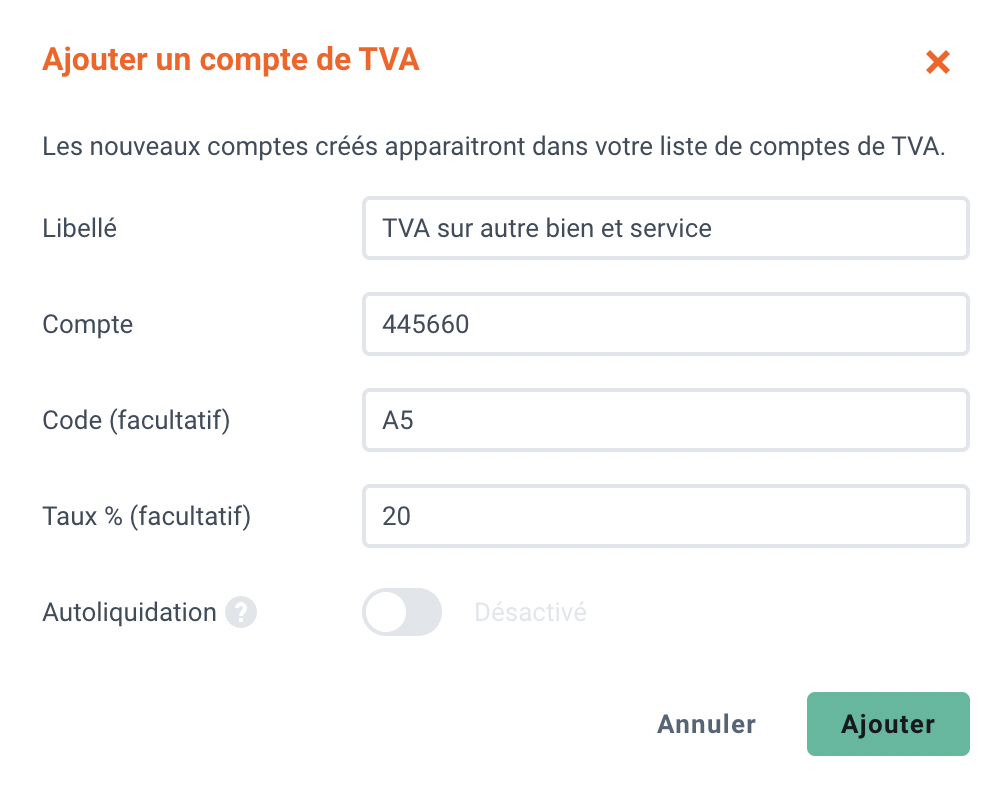Focus the Code field containing A5
Viewport: 1008px width, 786px height.
[x=665, y=420]
